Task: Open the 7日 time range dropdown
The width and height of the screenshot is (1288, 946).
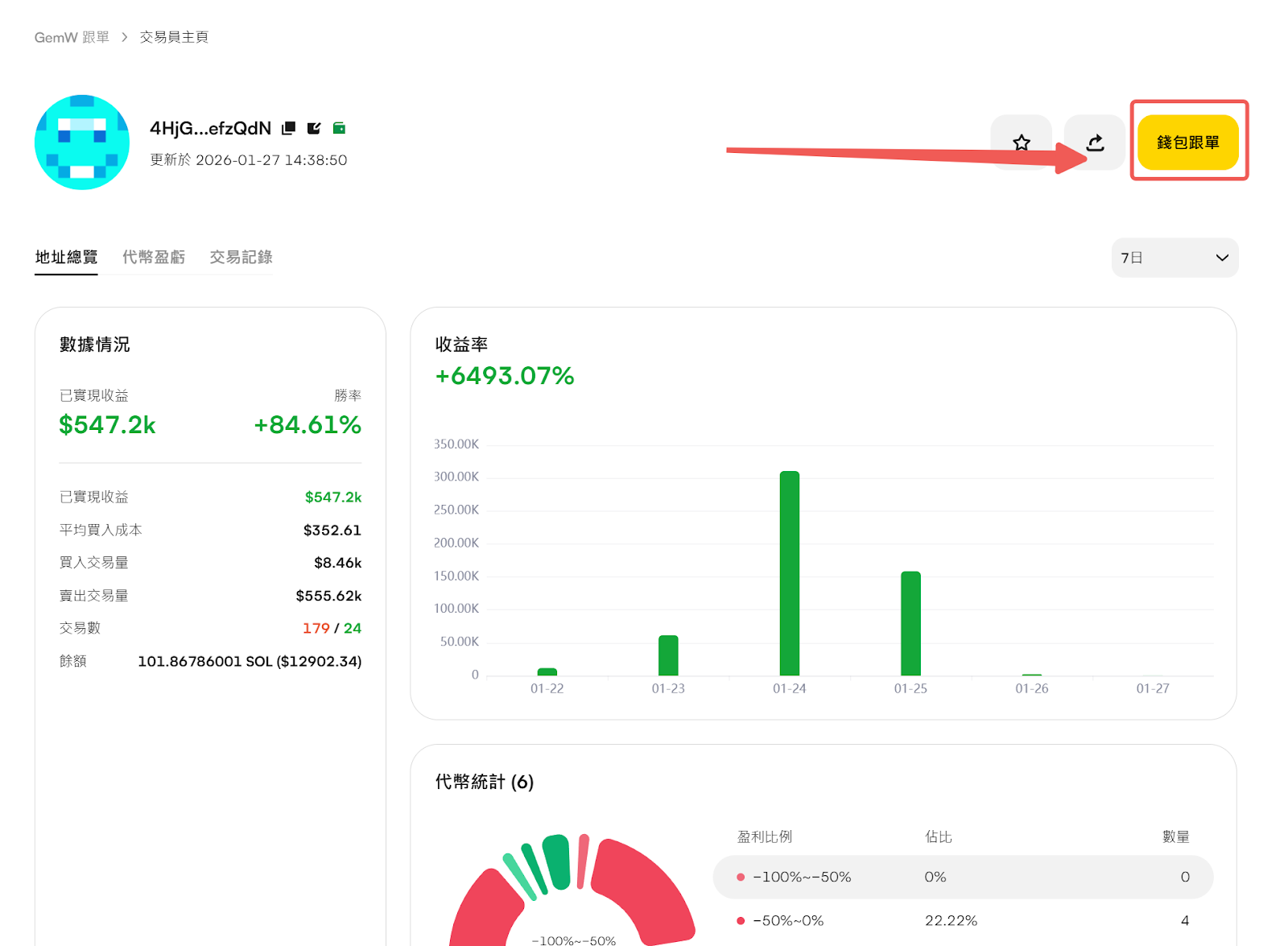Action: (1174, 258)
